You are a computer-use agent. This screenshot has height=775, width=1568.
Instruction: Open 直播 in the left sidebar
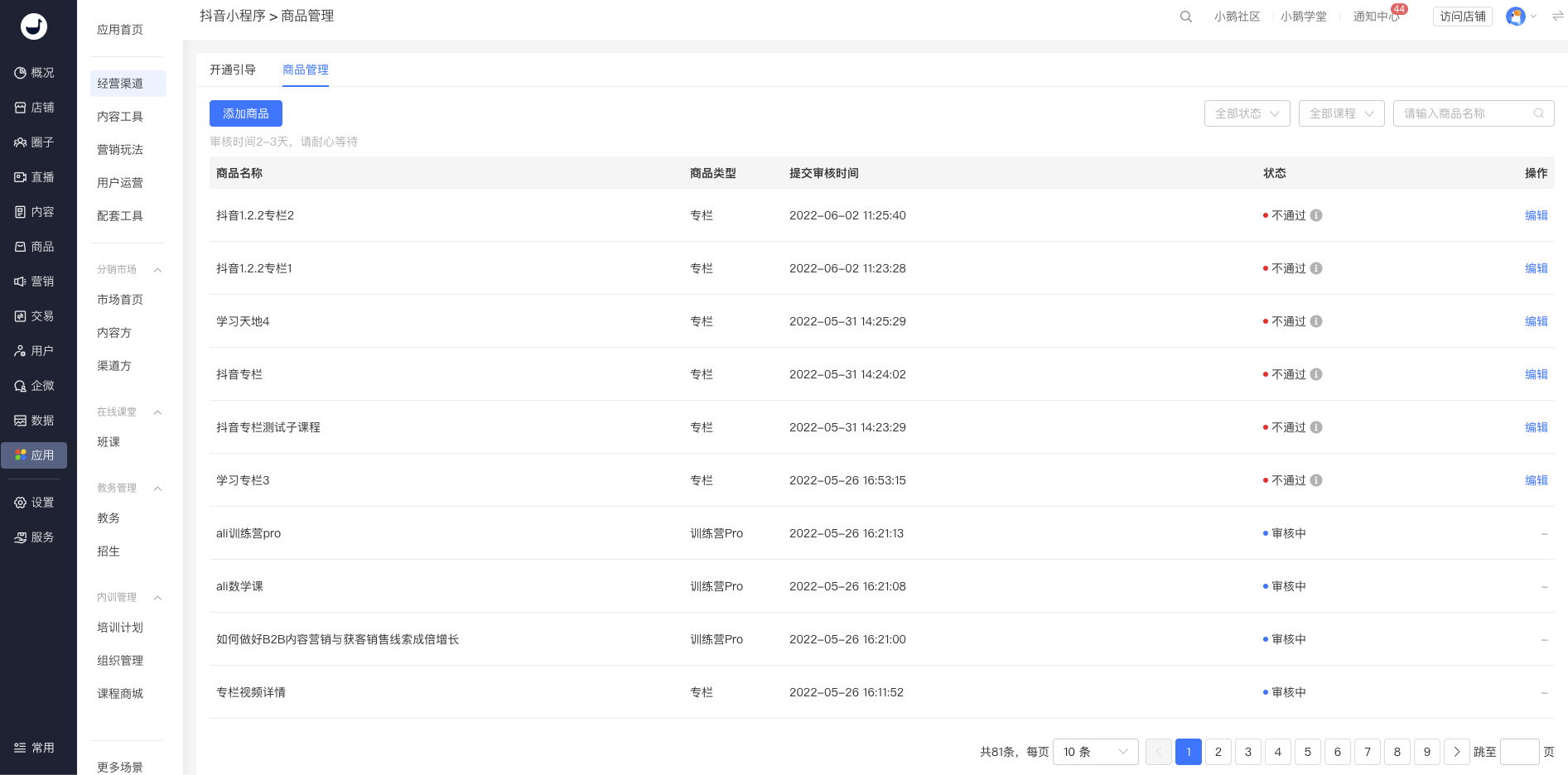click(34, 177)
